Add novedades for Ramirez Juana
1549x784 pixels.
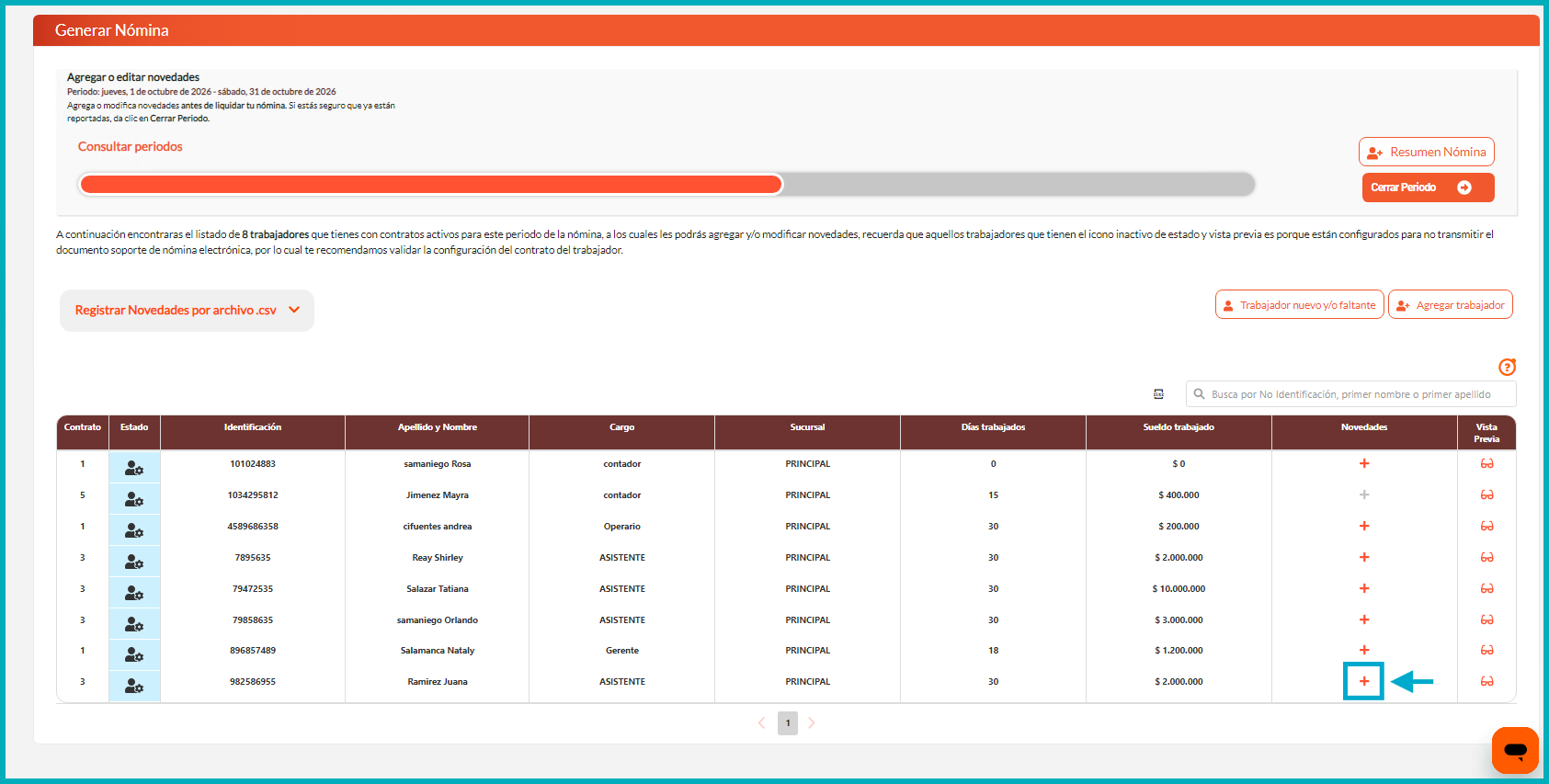[1364, 682]
